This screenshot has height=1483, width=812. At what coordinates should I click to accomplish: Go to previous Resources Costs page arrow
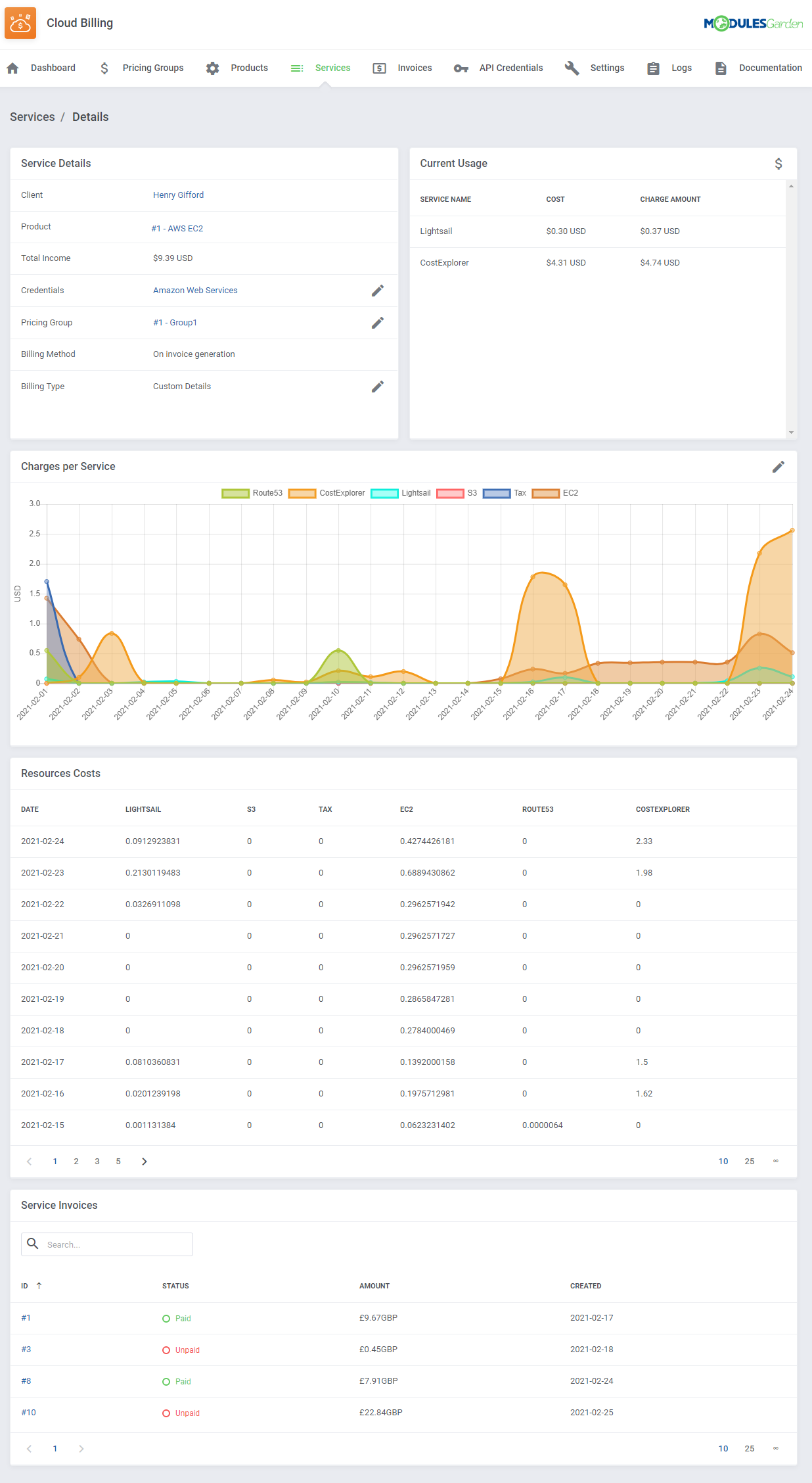(x=29, y=1162)
